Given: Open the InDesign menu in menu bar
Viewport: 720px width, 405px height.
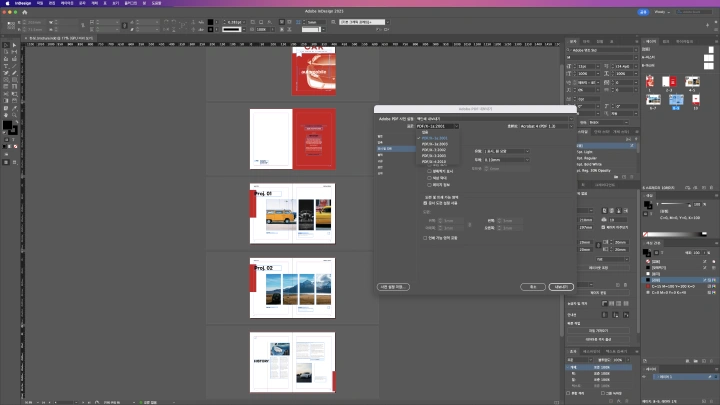Looking at the screenshot, I should 23,3.
